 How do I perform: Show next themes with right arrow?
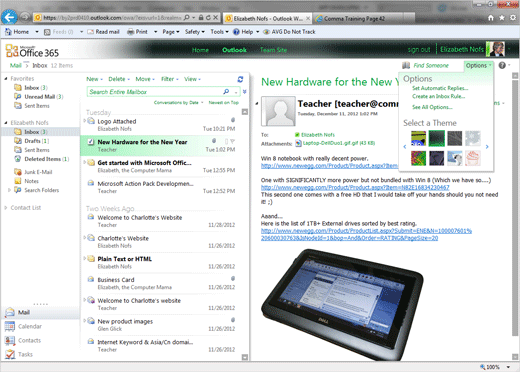(487, 147)
